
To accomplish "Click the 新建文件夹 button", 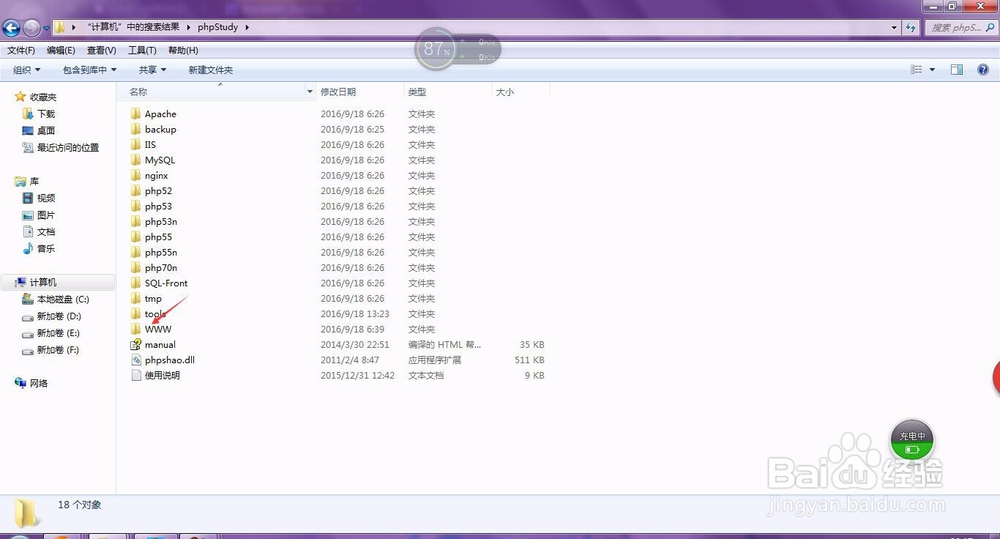I will click(x=210, y=70).
